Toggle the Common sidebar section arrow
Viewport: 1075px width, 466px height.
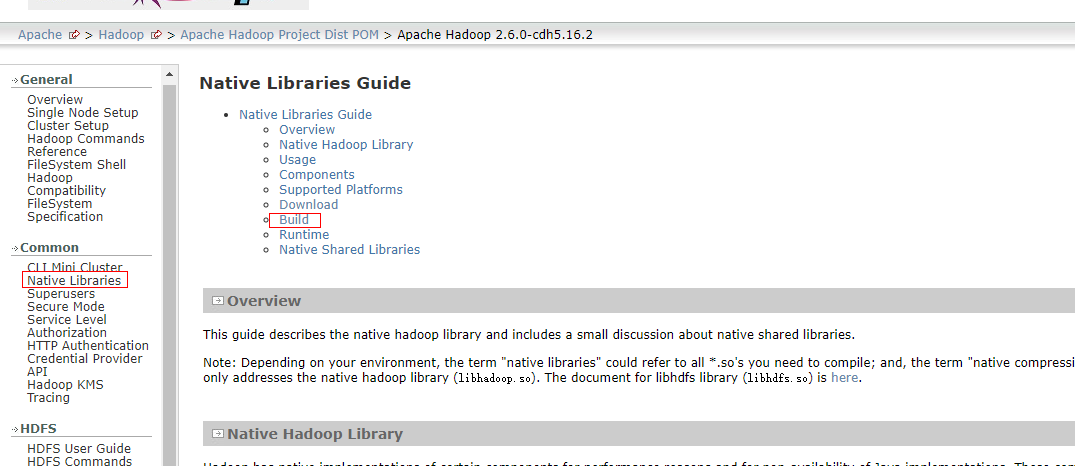pyautogui.click(x=15, y=248)
